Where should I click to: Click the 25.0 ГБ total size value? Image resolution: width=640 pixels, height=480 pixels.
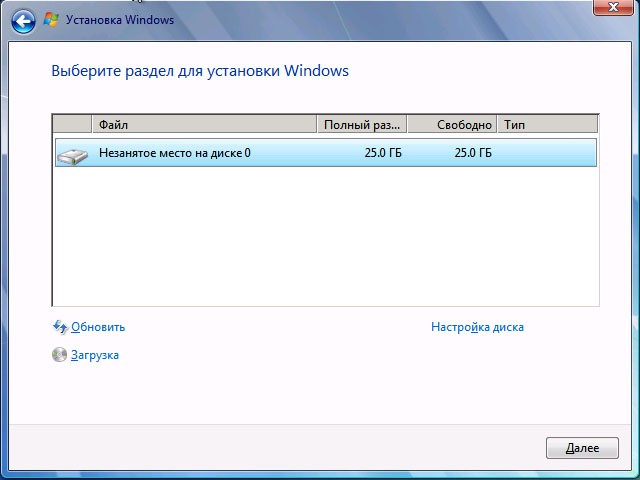(x=383, y=153)
